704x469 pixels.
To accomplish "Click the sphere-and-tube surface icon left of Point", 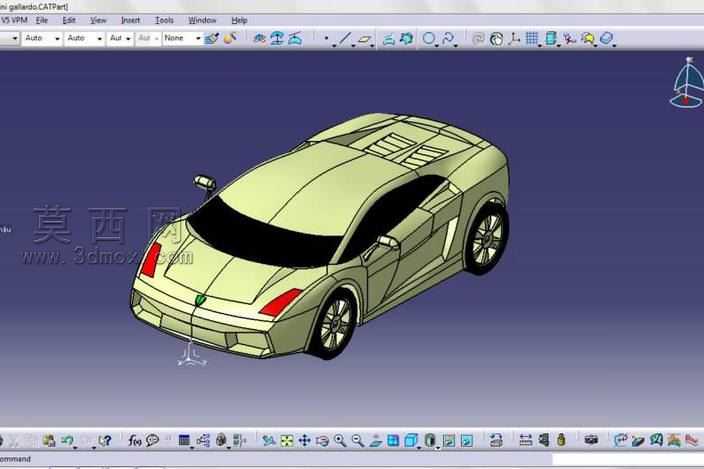I will pyautogui.click(x=260, y=39).
